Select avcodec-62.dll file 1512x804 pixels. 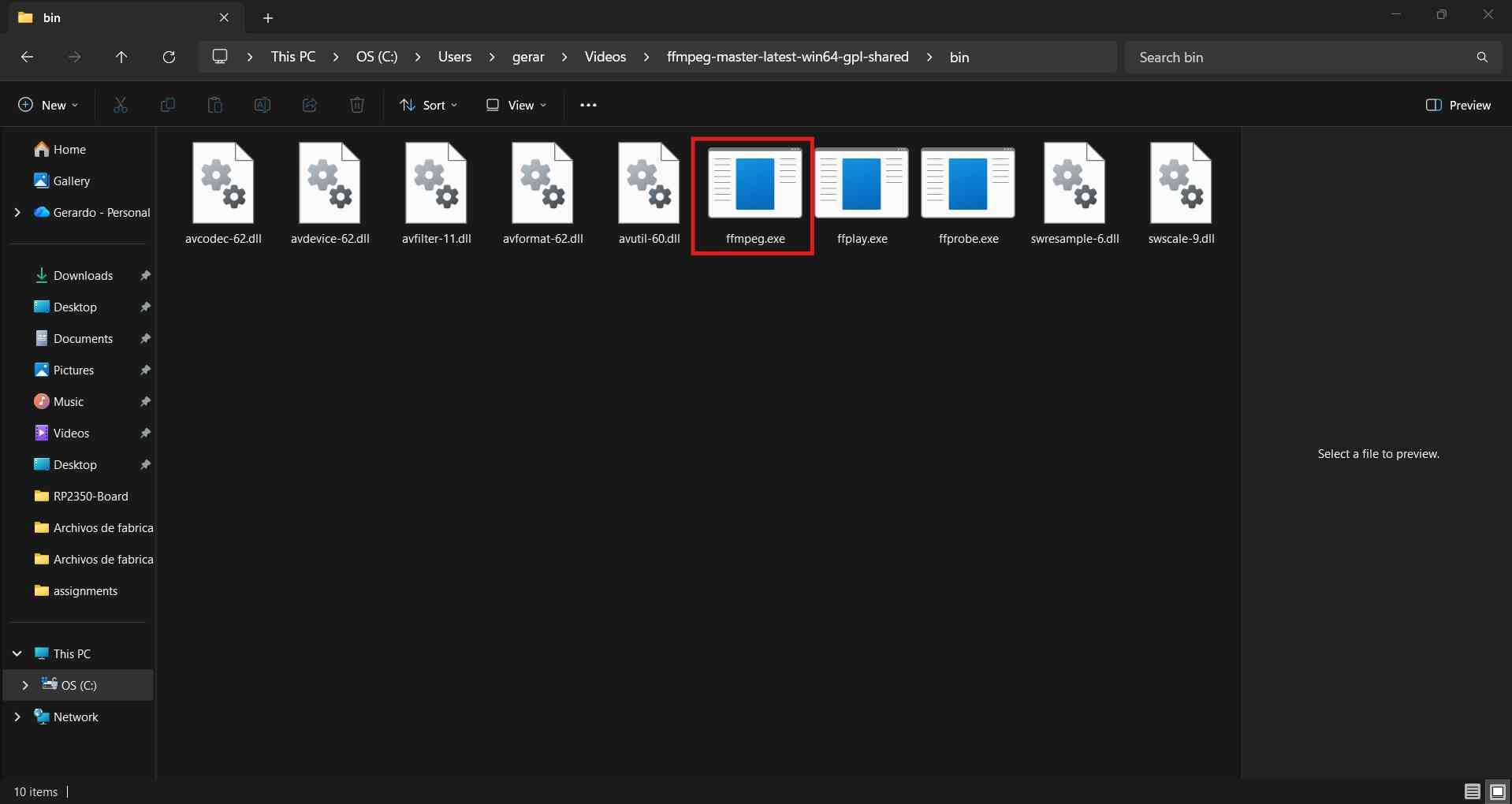pos(223,194)
